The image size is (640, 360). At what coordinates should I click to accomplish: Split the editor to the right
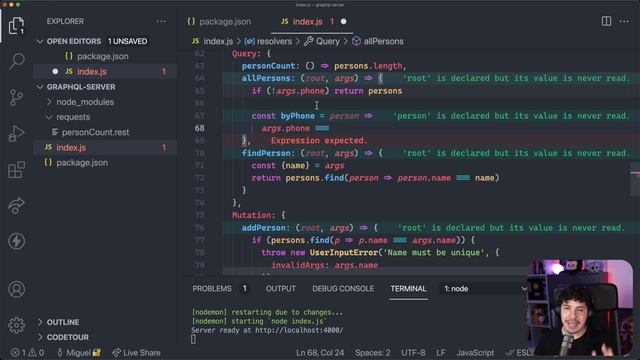click(606, 21)
